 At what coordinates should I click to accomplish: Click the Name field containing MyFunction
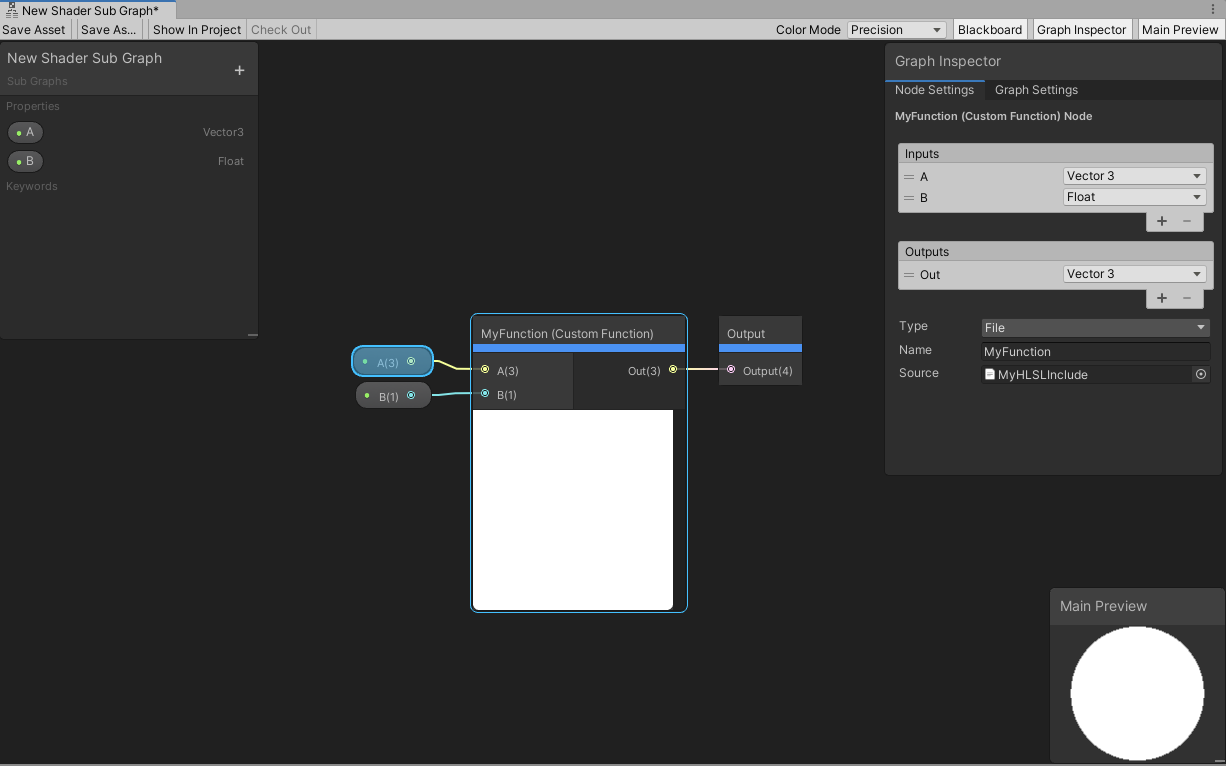1095,352
